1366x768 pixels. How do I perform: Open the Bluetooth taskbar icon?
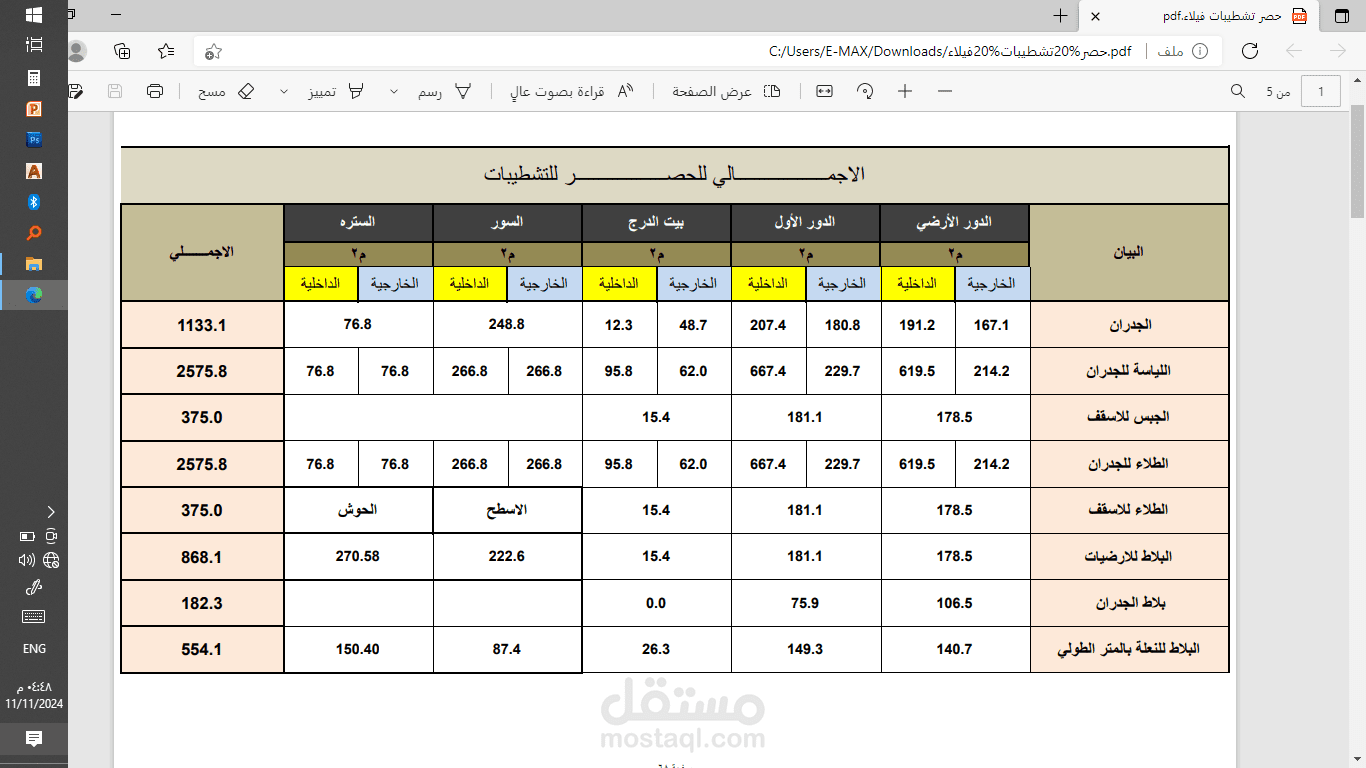pos(34,202)
